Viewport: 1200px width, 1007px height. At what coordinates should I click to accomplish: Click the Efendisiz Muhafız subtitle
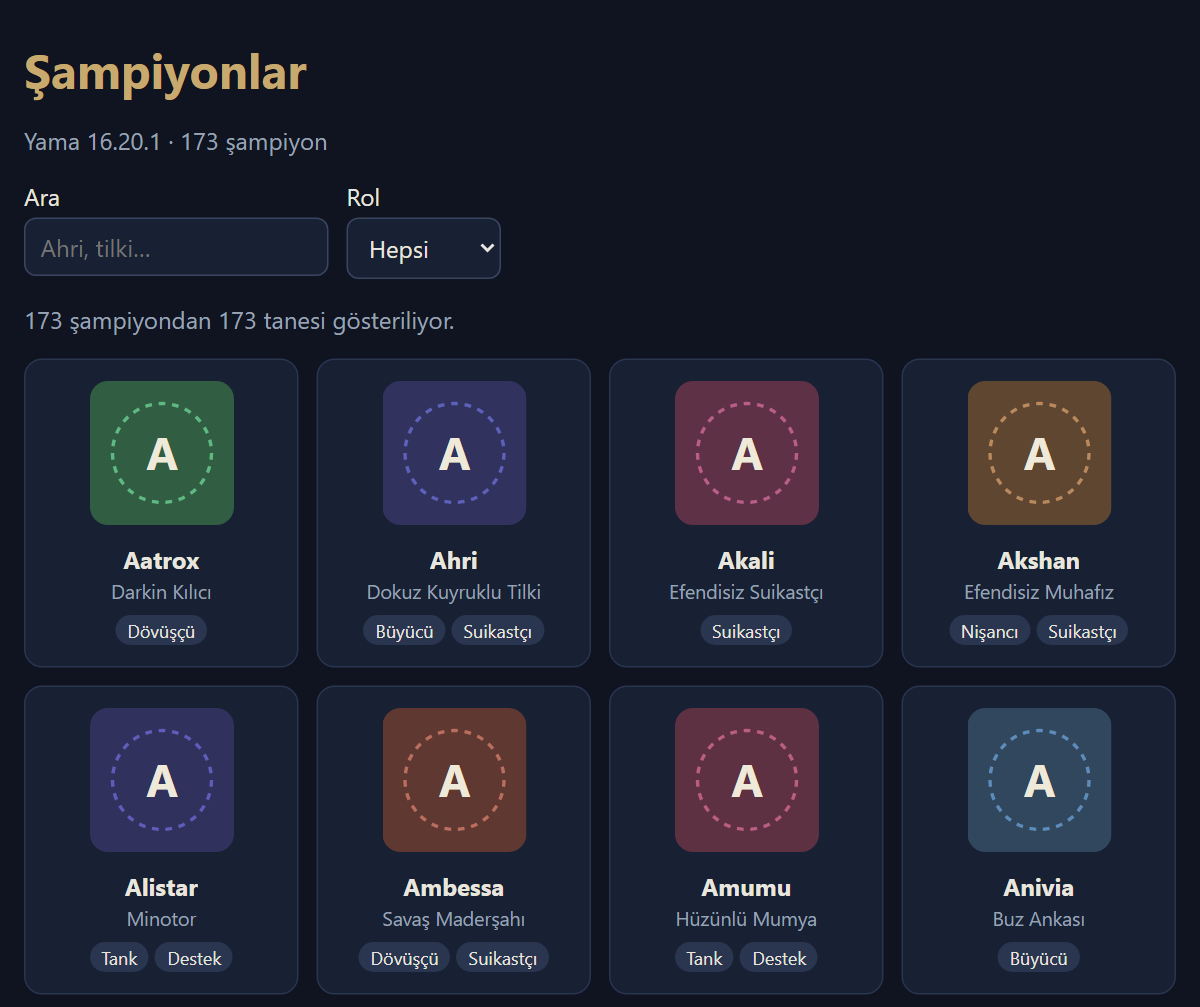1039,593
